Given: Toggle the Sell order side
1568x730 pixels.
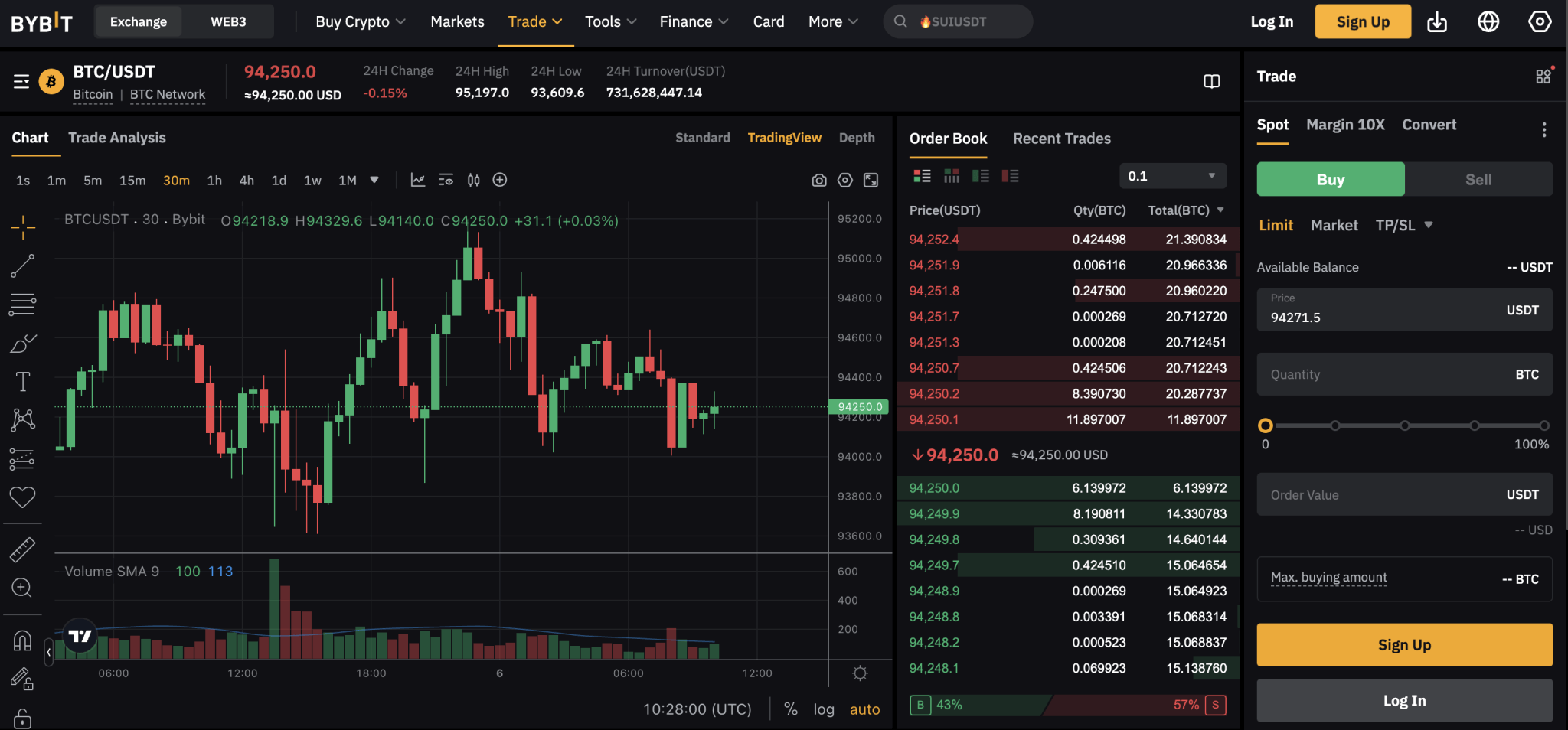Looking at the screenshot, I should point(1478,180).
